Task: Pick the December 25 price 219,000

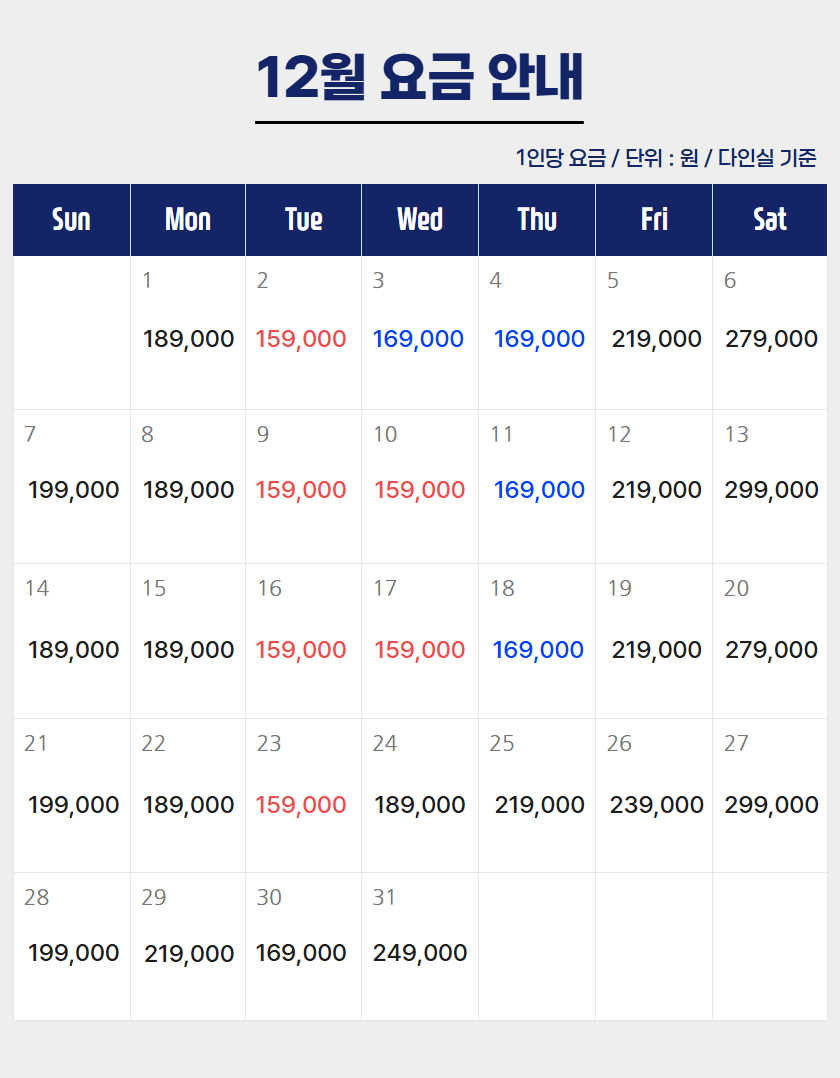Action: 539,805
